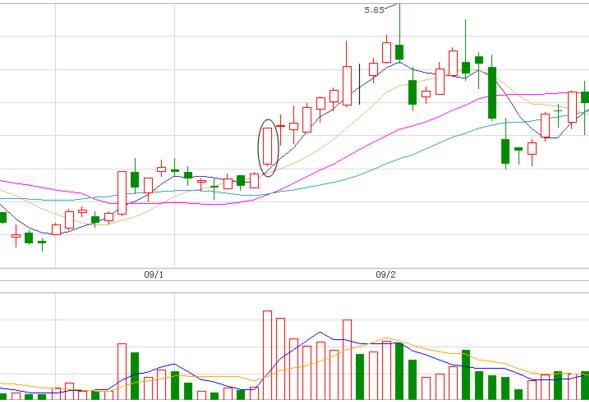
Task: Select the orange moving average line on volume panel
Action: [387, 338]
